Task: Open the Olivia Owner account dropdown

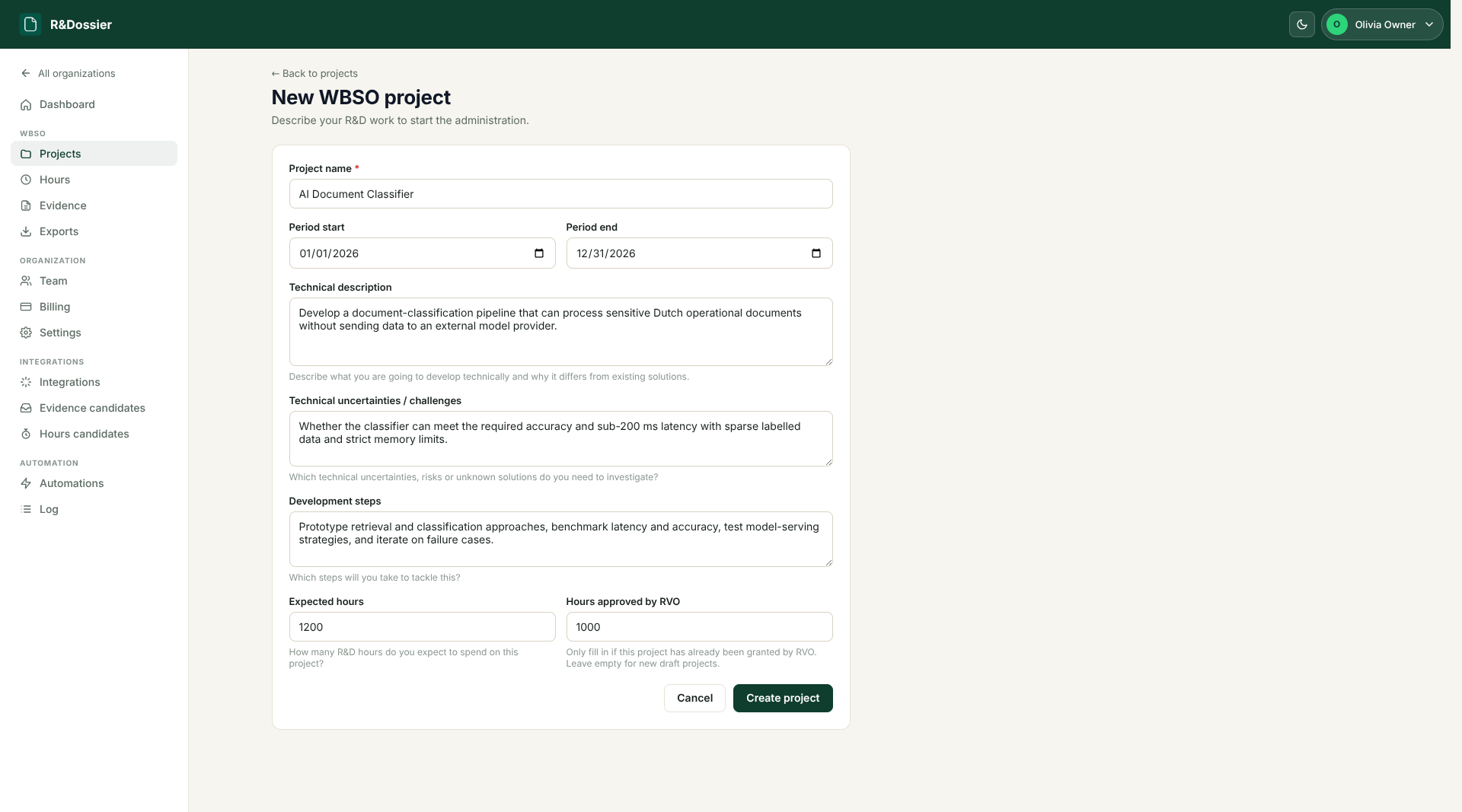Action: click(x=1382, y=24)
